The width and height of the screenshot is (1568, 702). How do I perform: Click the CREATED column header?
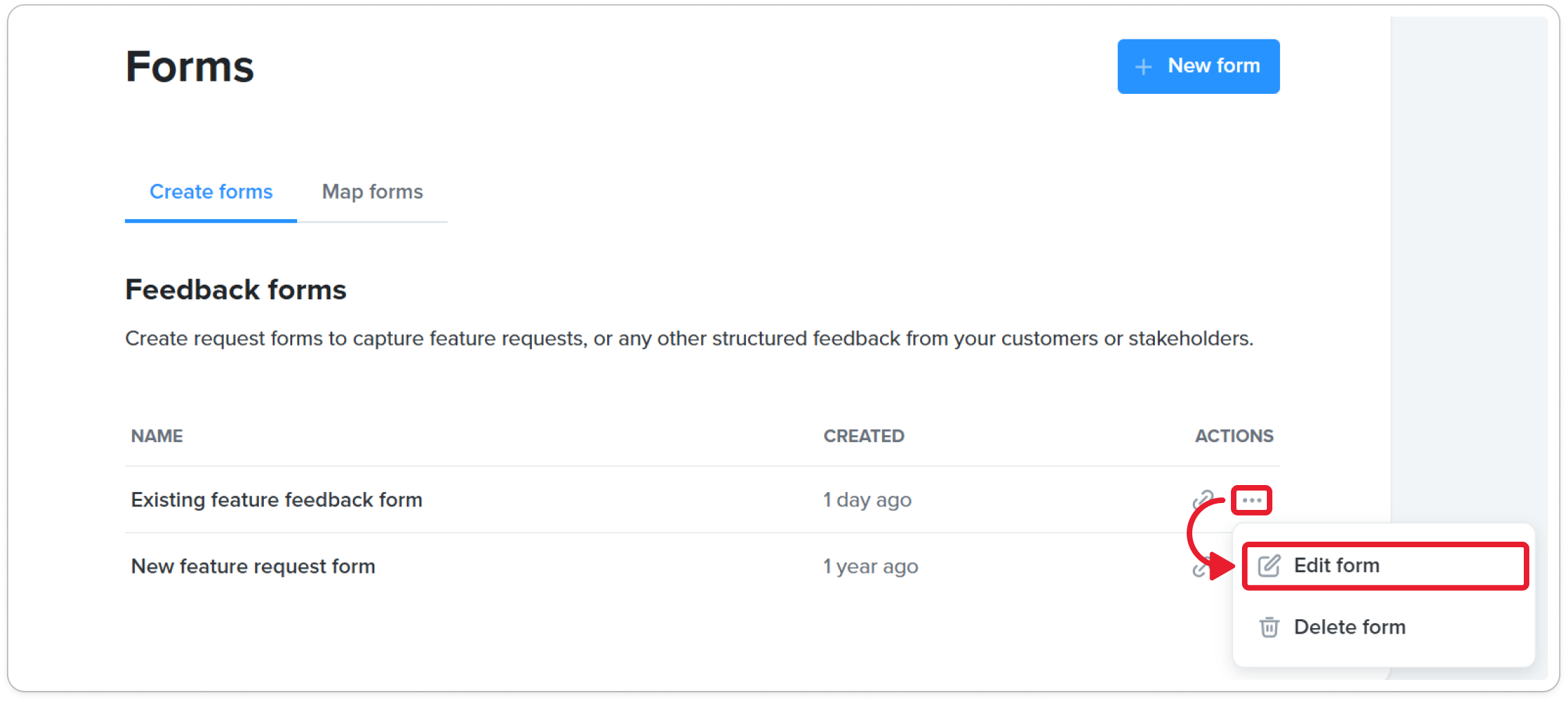(863, 436)
